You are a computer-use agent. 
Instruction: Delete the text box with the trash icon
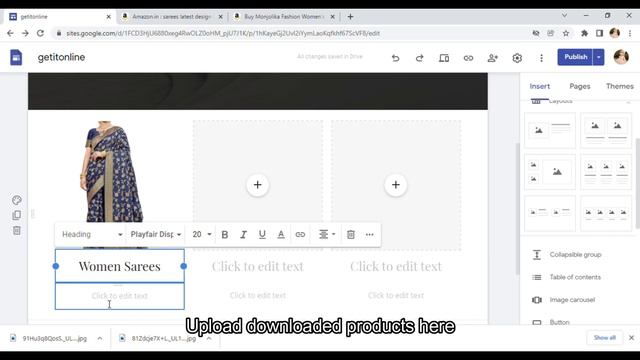(x=351, y=234)
